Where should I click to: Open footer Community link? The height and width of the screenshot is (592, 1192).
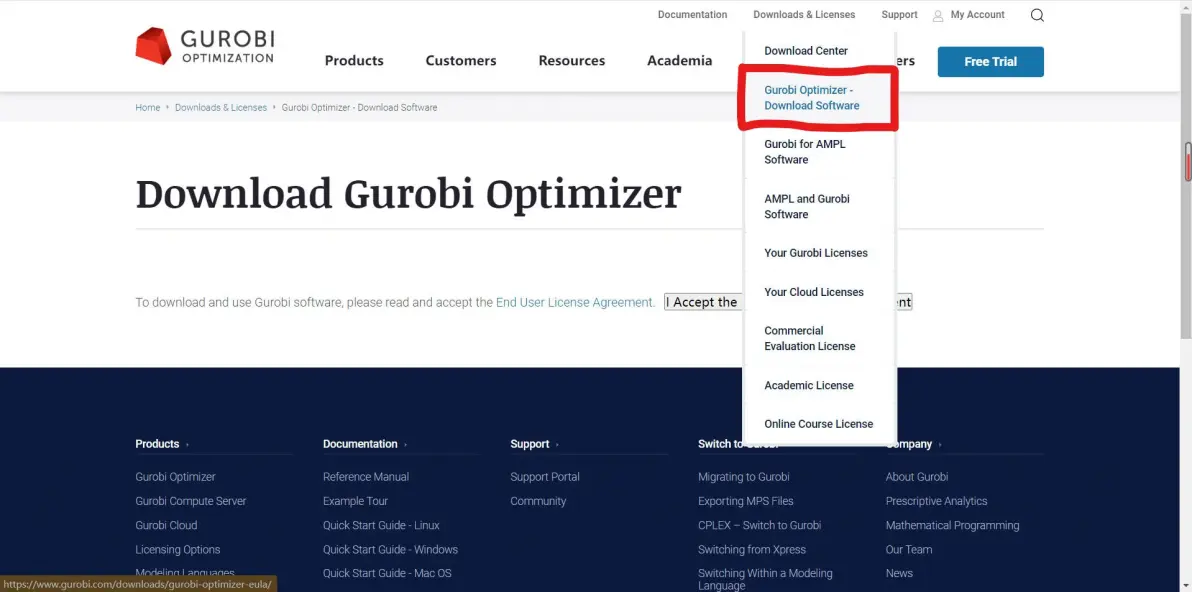[538, 502]
